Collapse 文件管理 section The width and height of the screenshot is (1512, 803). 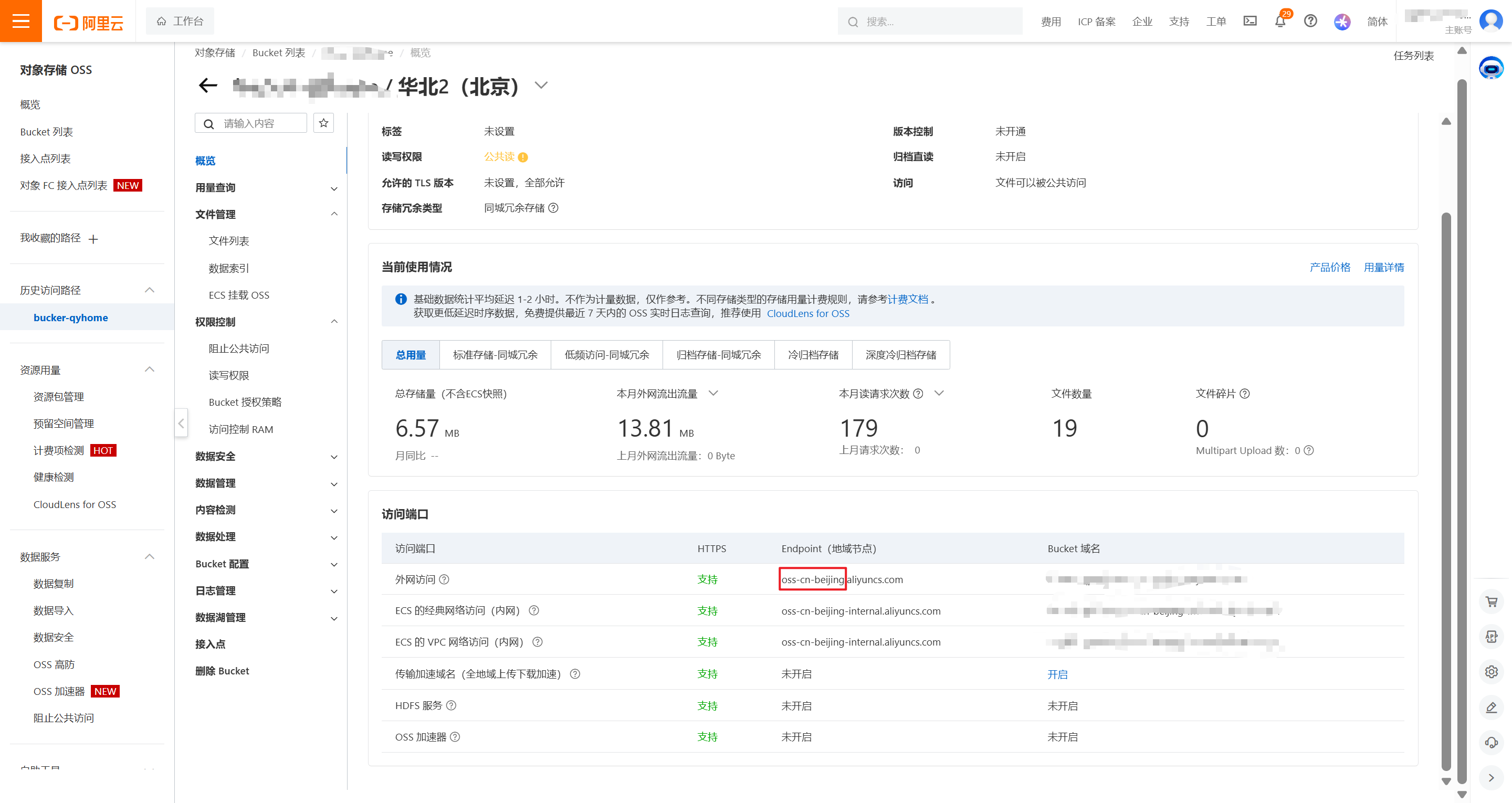[x=334, y=214]
